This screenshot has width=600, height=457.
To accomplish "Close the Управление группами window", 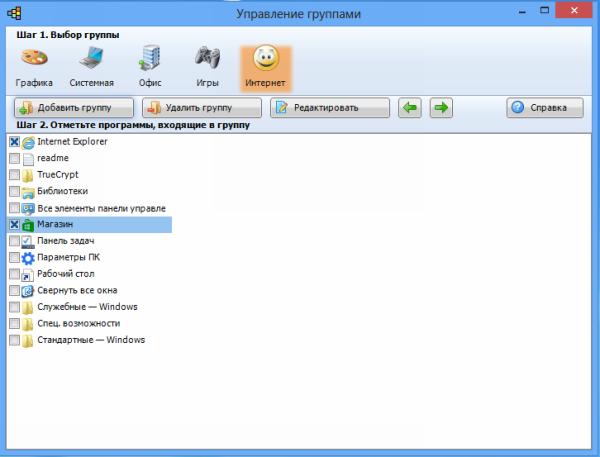I will [x=574, y=10].
